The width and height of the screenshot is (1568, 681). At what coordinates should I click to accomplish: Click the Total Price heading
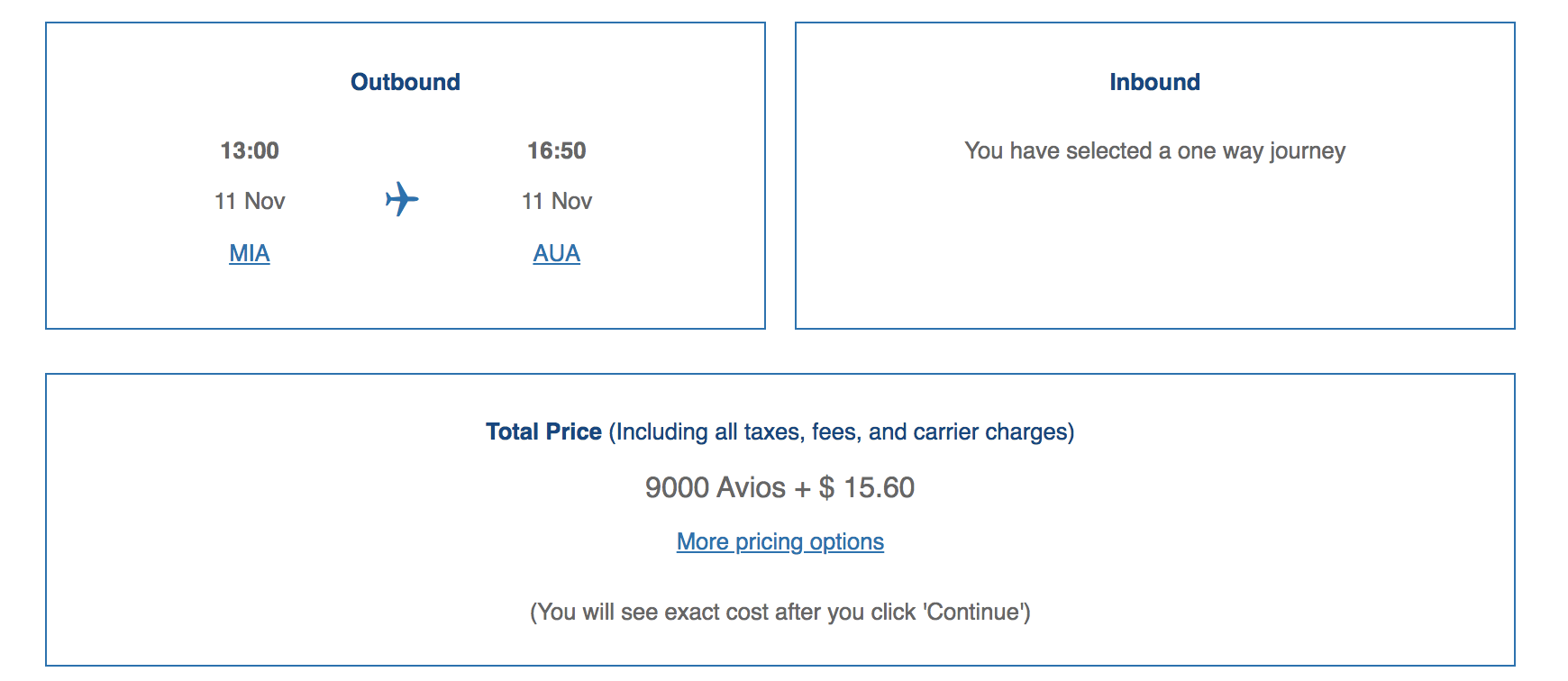pos(542,431)
